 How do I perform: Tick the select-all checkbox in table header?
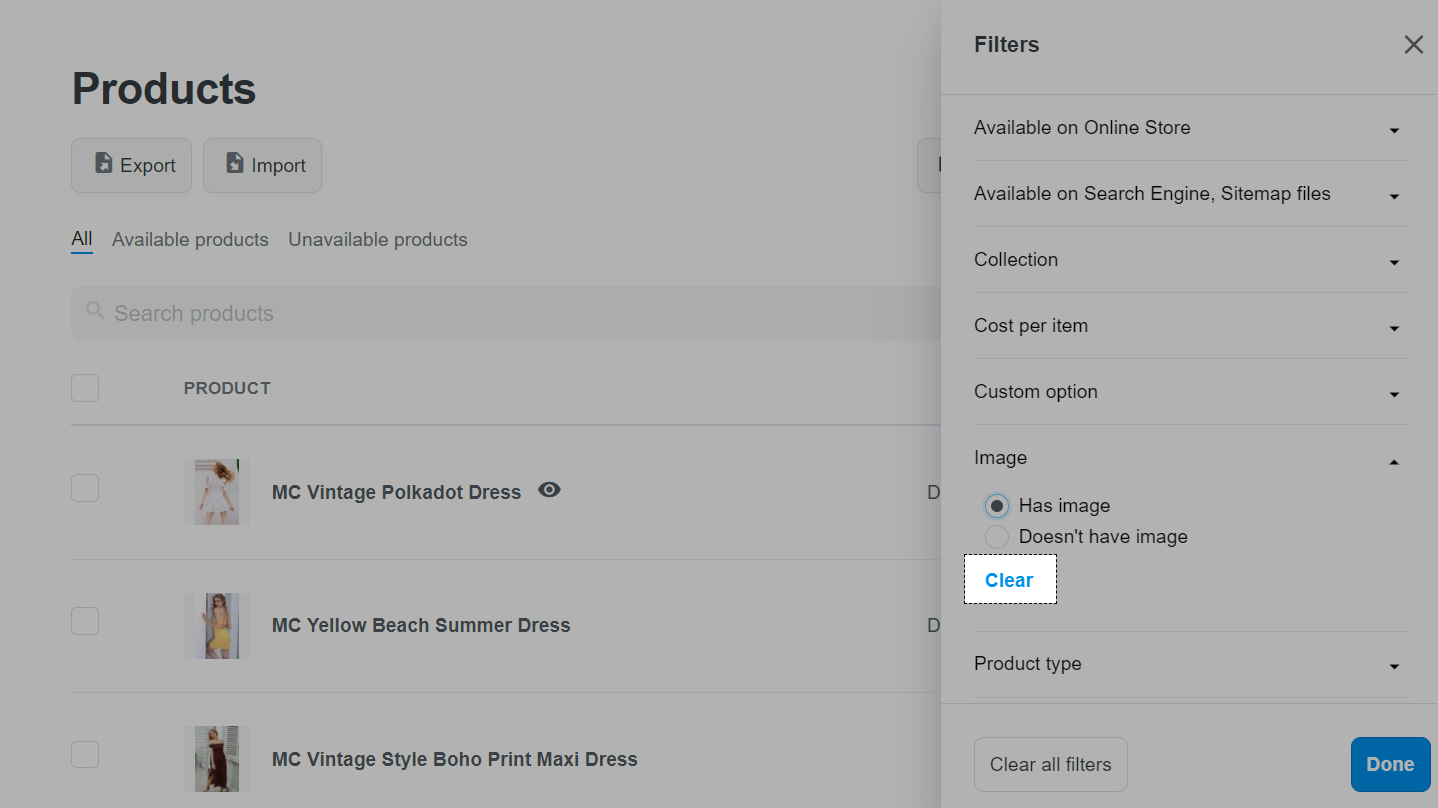85,388
